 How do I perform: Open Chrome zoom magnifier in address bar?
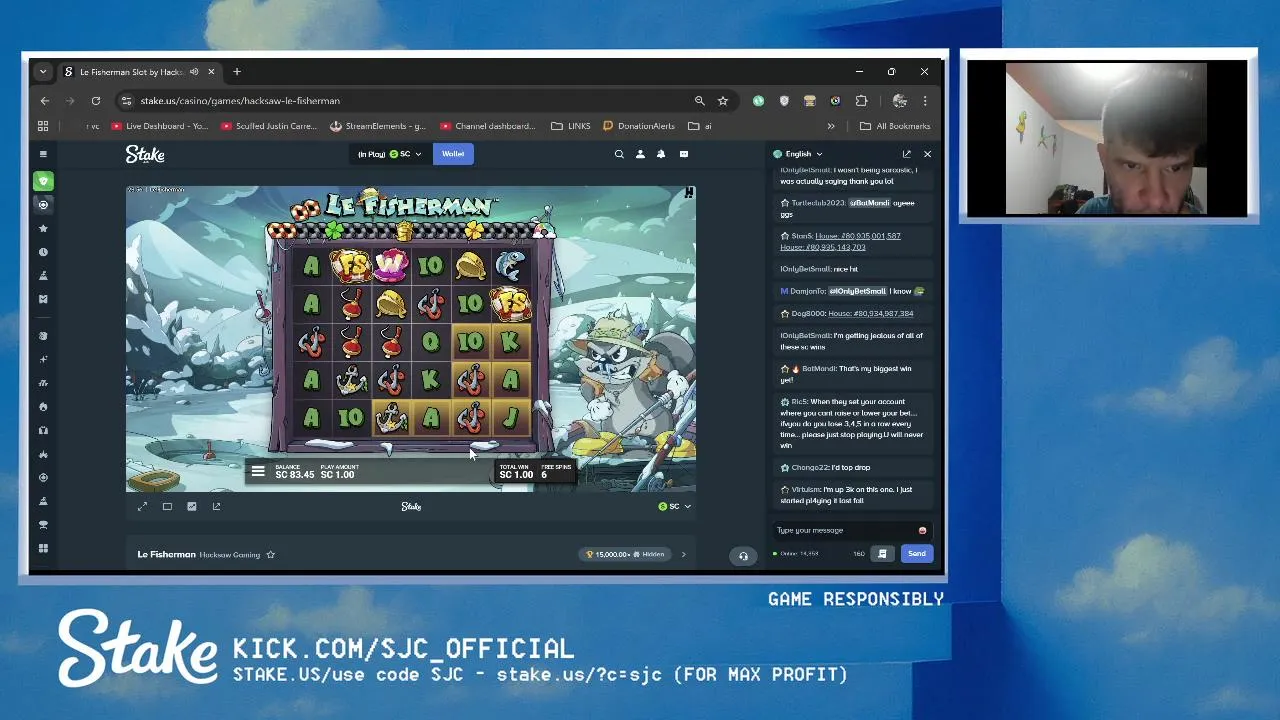pyautogui.click(x=699, y=101)
